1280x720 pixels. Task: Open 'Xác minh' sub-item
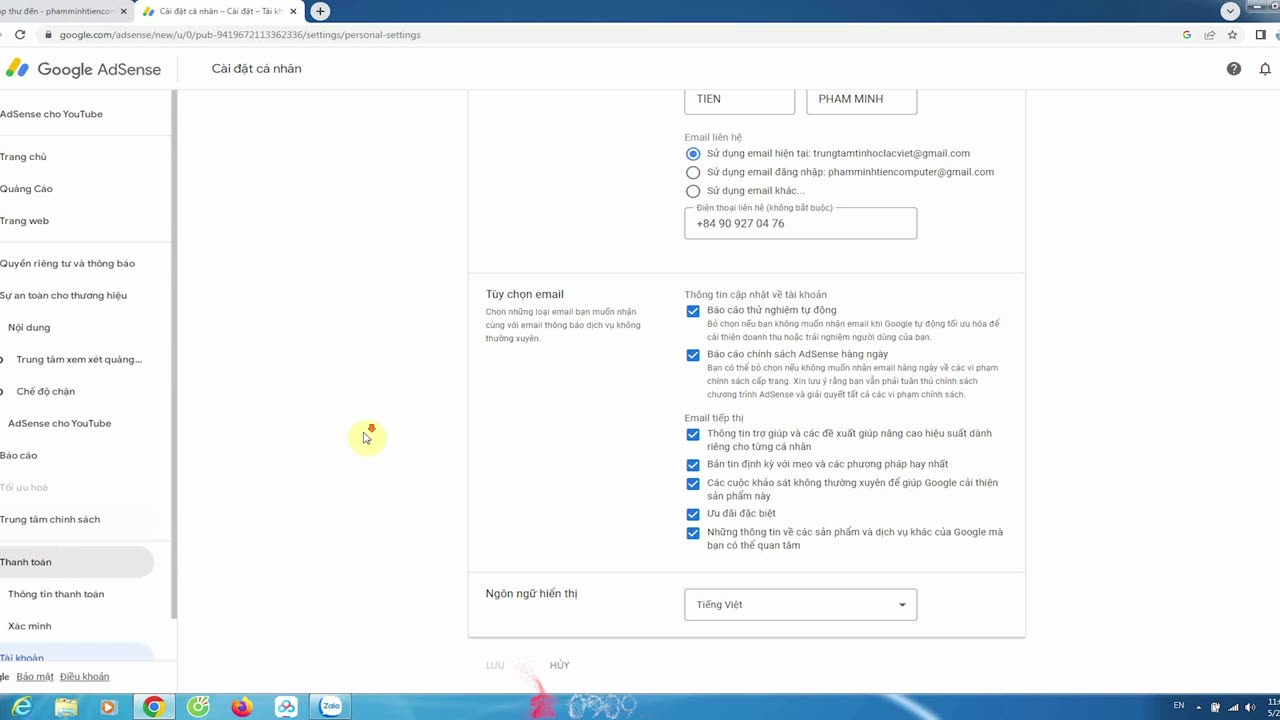(29, 626)
